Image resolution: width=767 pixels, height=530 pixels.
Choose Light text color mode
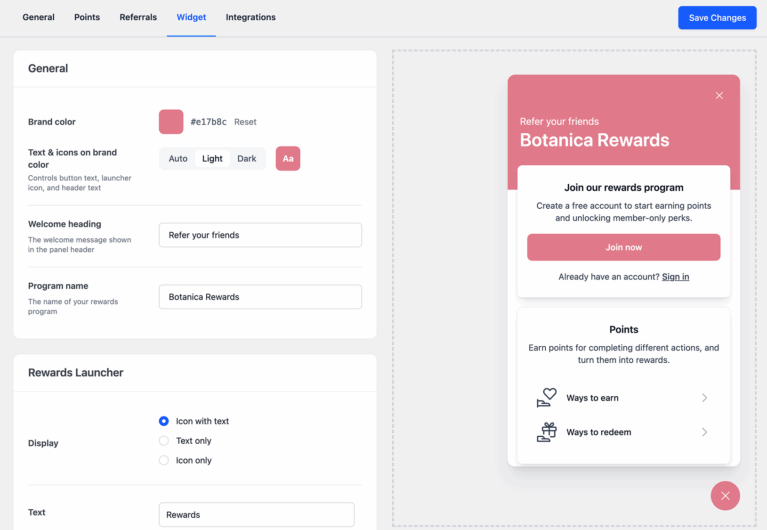[212, 159]
